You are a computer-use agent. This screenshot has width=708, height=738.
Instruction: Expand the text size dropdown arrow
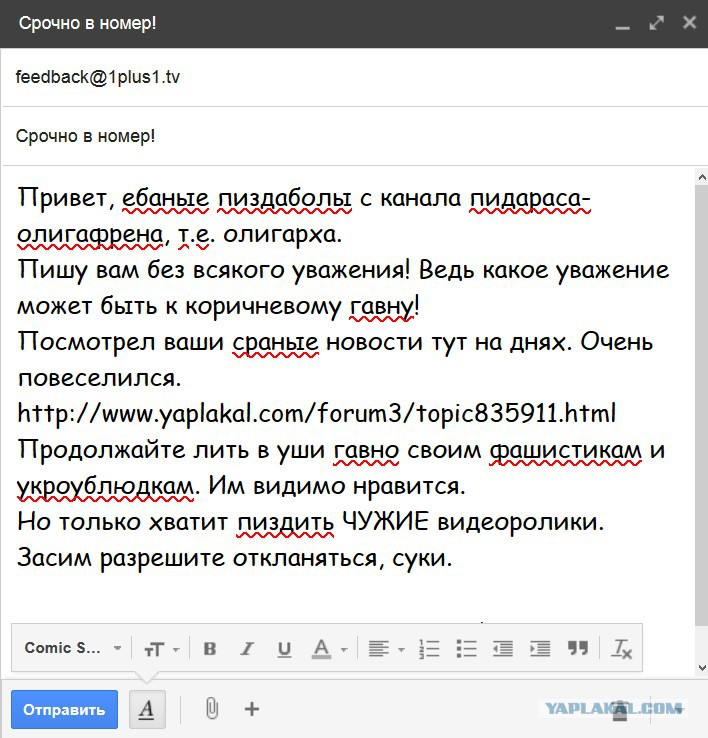click(177, 650)
